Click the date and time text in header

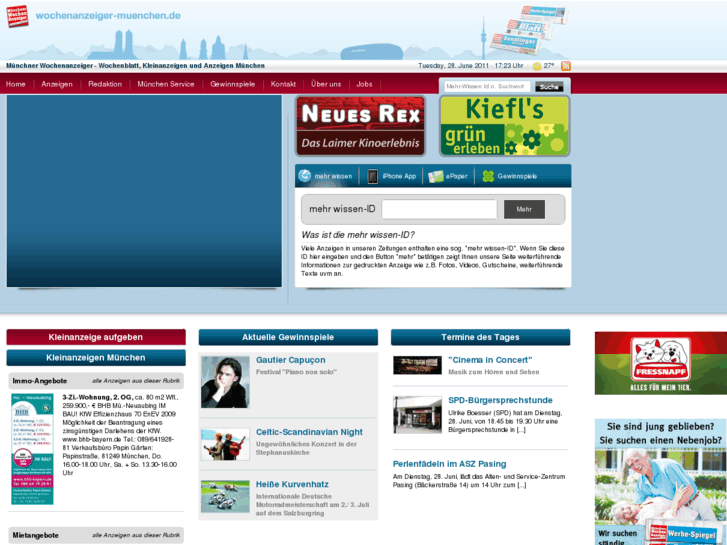pyautogui.click(x=471, y=66)
